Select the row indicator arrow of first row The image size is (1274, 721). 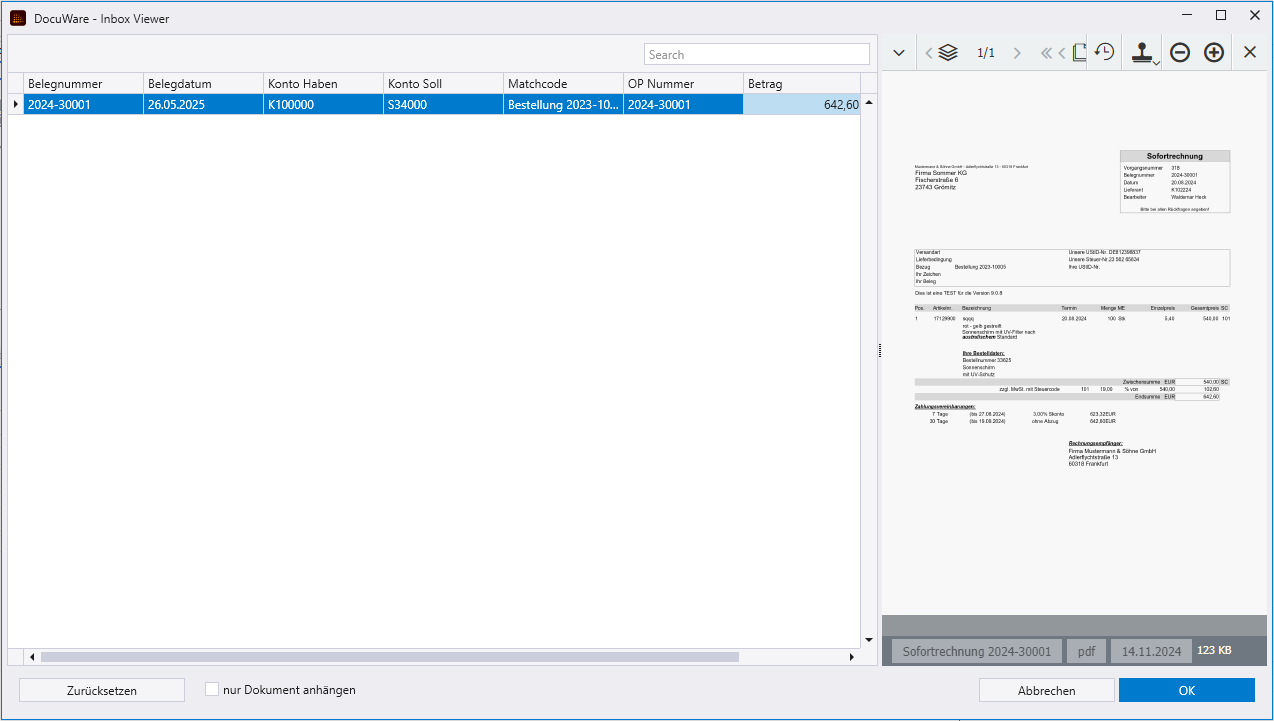(x=15, y=104)
